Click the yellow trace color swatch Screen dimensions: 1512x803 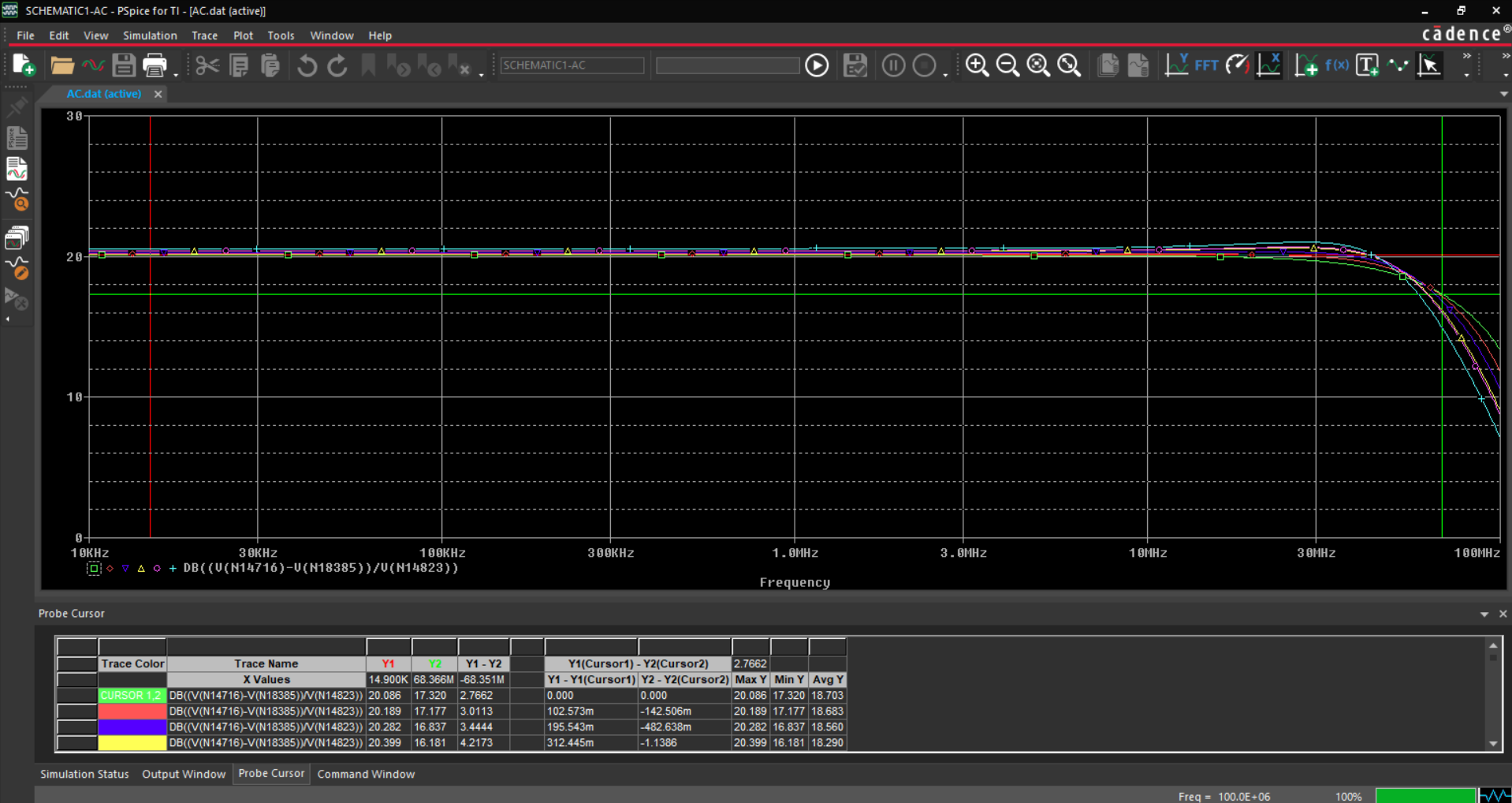tap(132, 742)
